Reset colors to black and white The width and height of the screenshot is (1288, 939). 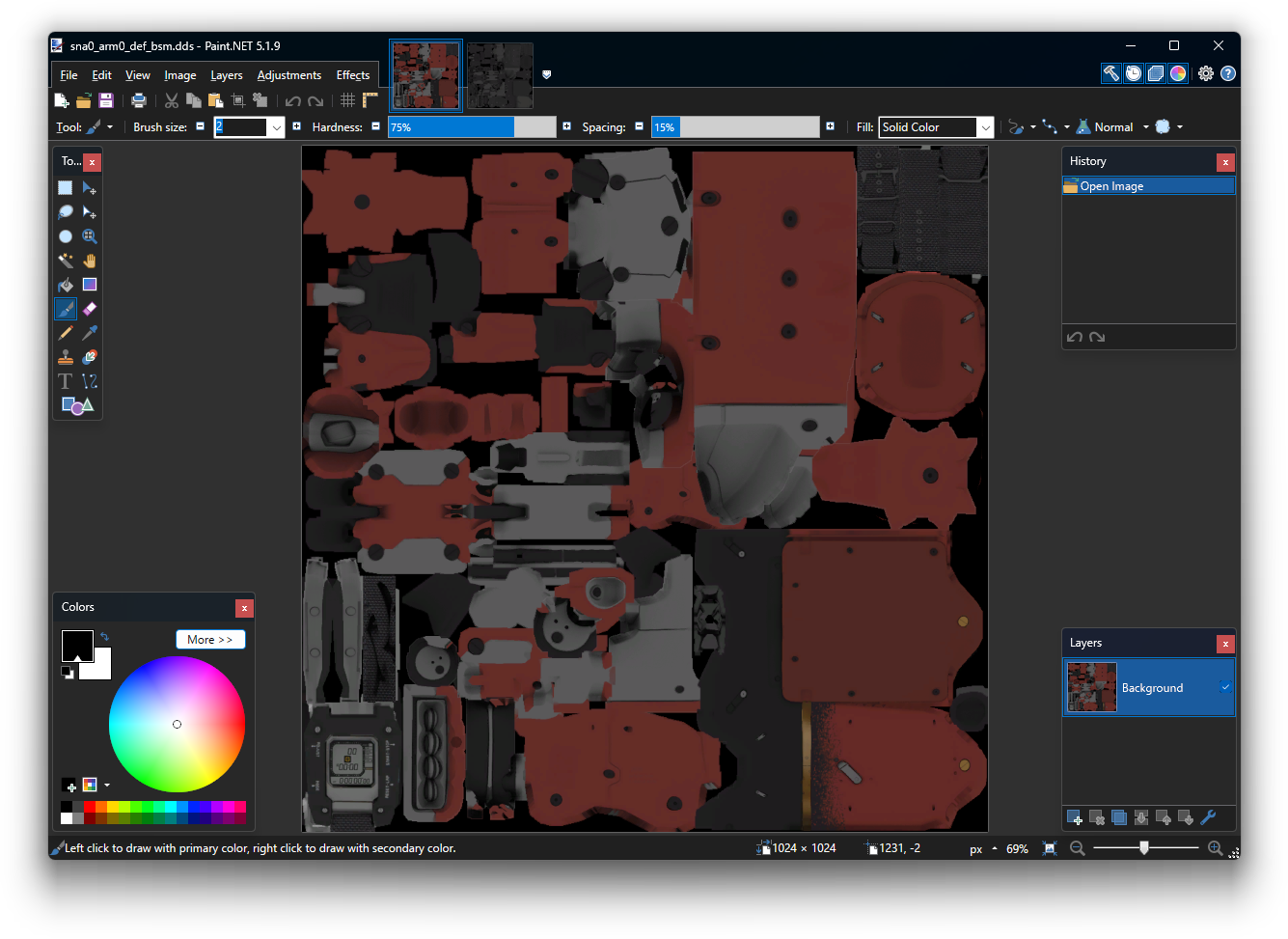point(68,672)
